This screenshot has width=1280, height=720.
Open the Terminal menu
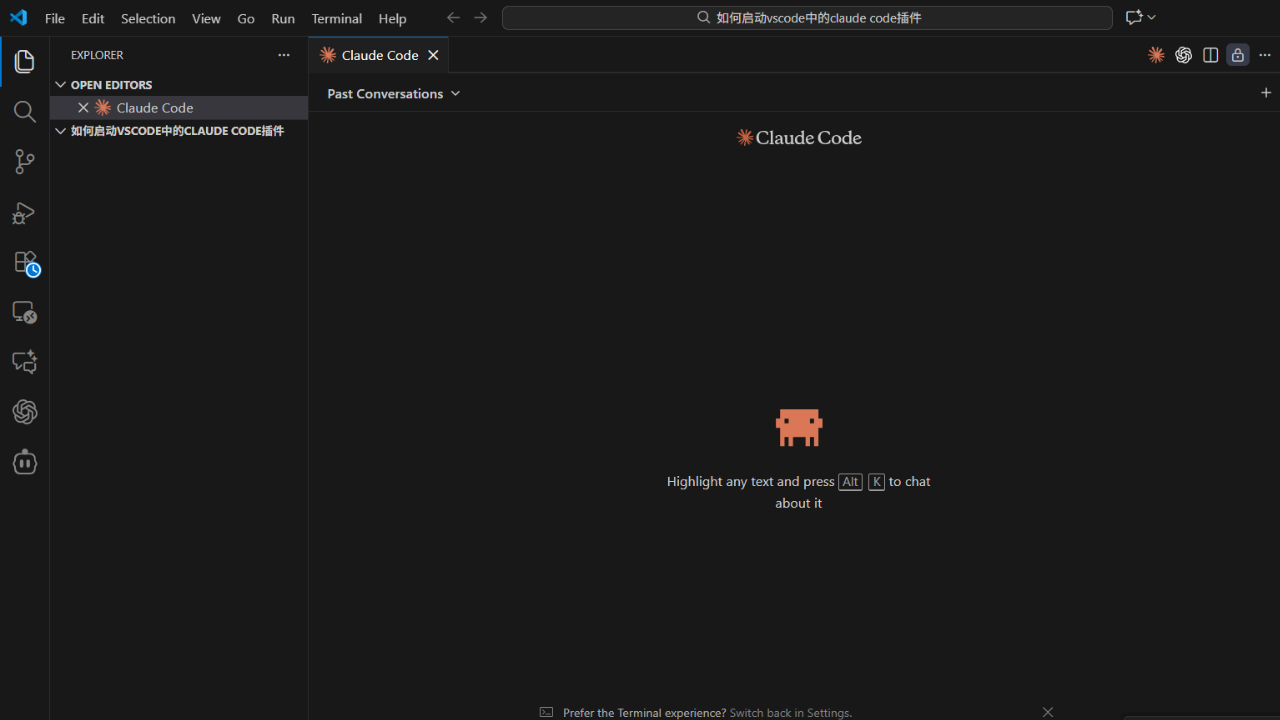click(336, 18)
